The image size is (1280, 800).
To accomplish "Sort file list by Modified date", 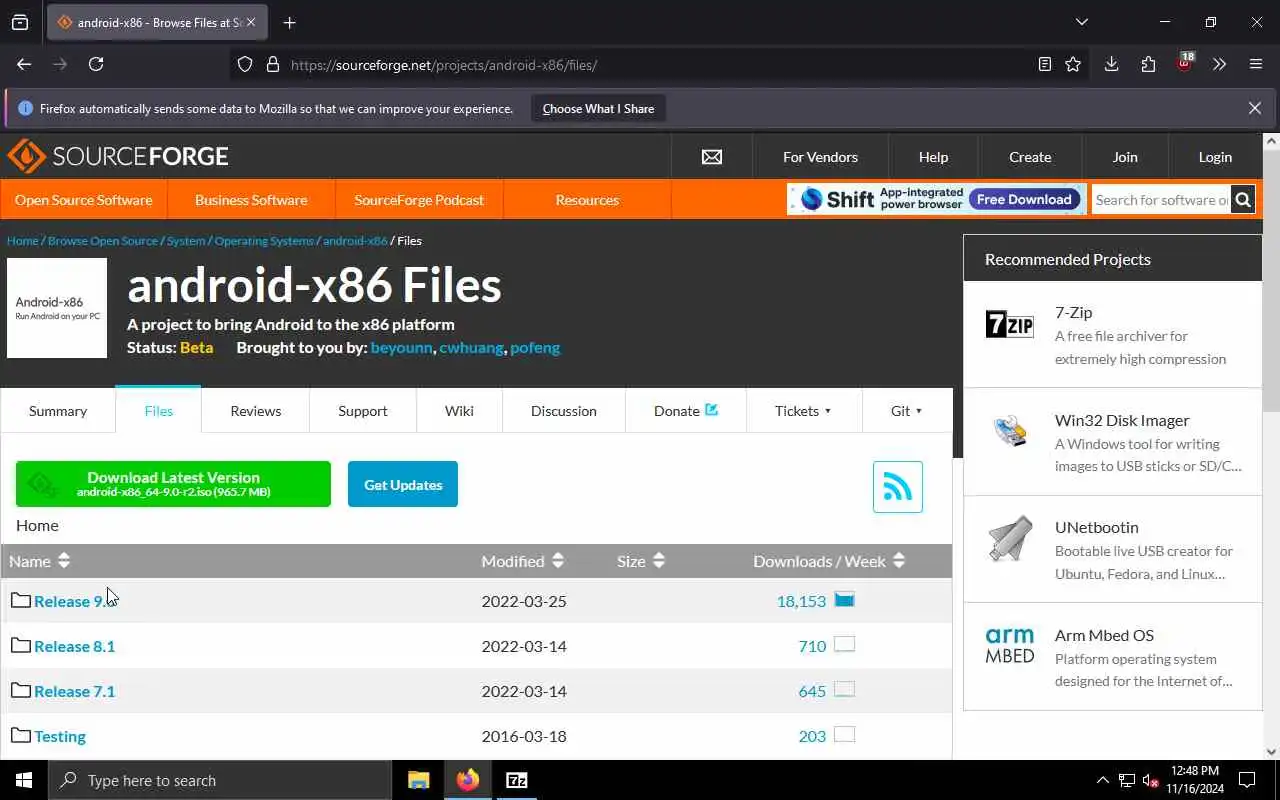I will coord(522,561).
